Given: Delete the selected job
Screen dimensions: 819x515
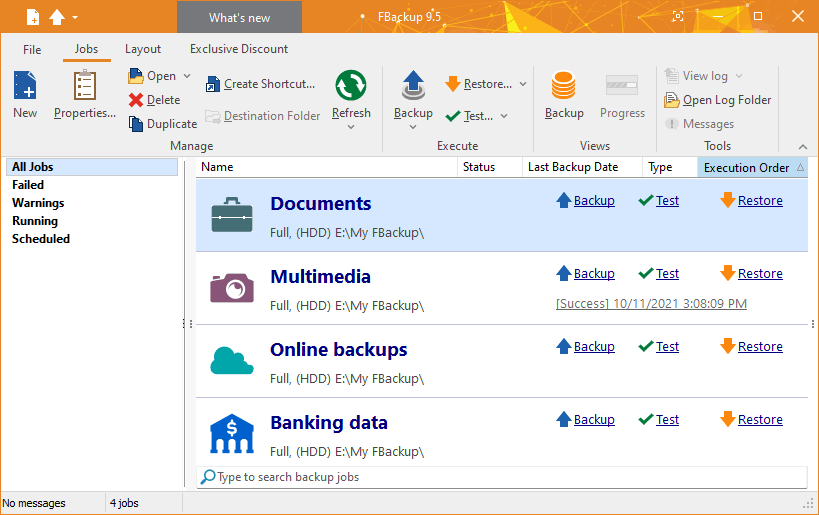Looking at the screenshot, I should 155,100.
